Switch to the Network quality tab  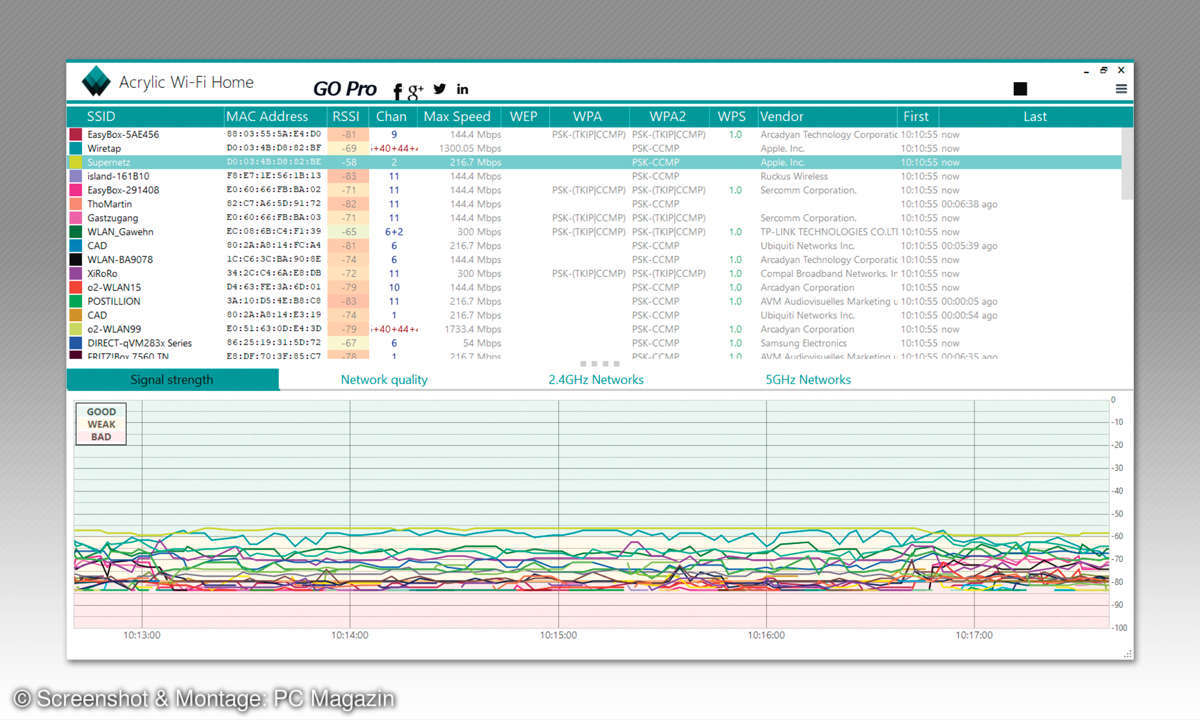tap(384, 380)
